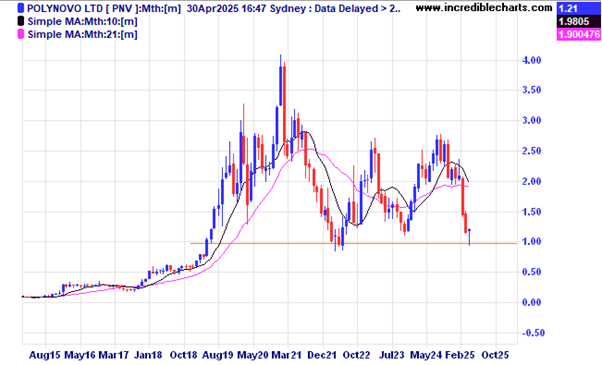Click the 1.9805 moving average value box
This screenshot has height=365, width=602.
pyautogui.click(x=578, y=21)
